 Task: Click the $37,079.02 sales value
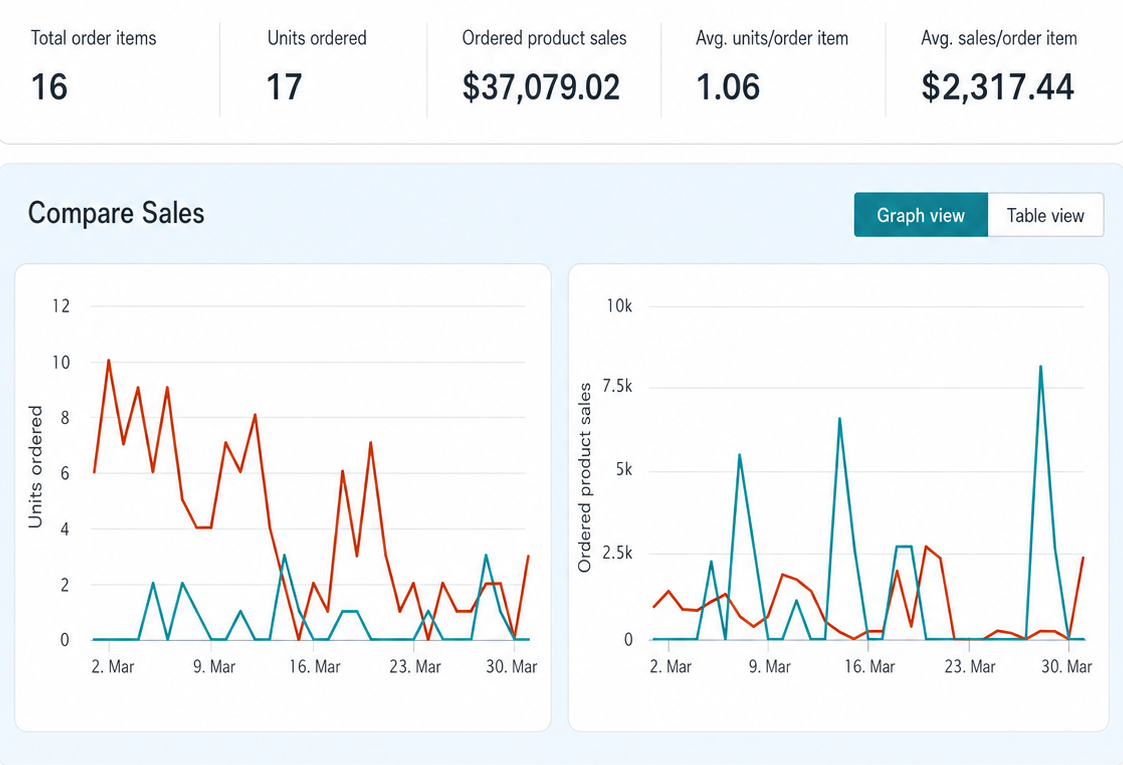click(541, 87)
